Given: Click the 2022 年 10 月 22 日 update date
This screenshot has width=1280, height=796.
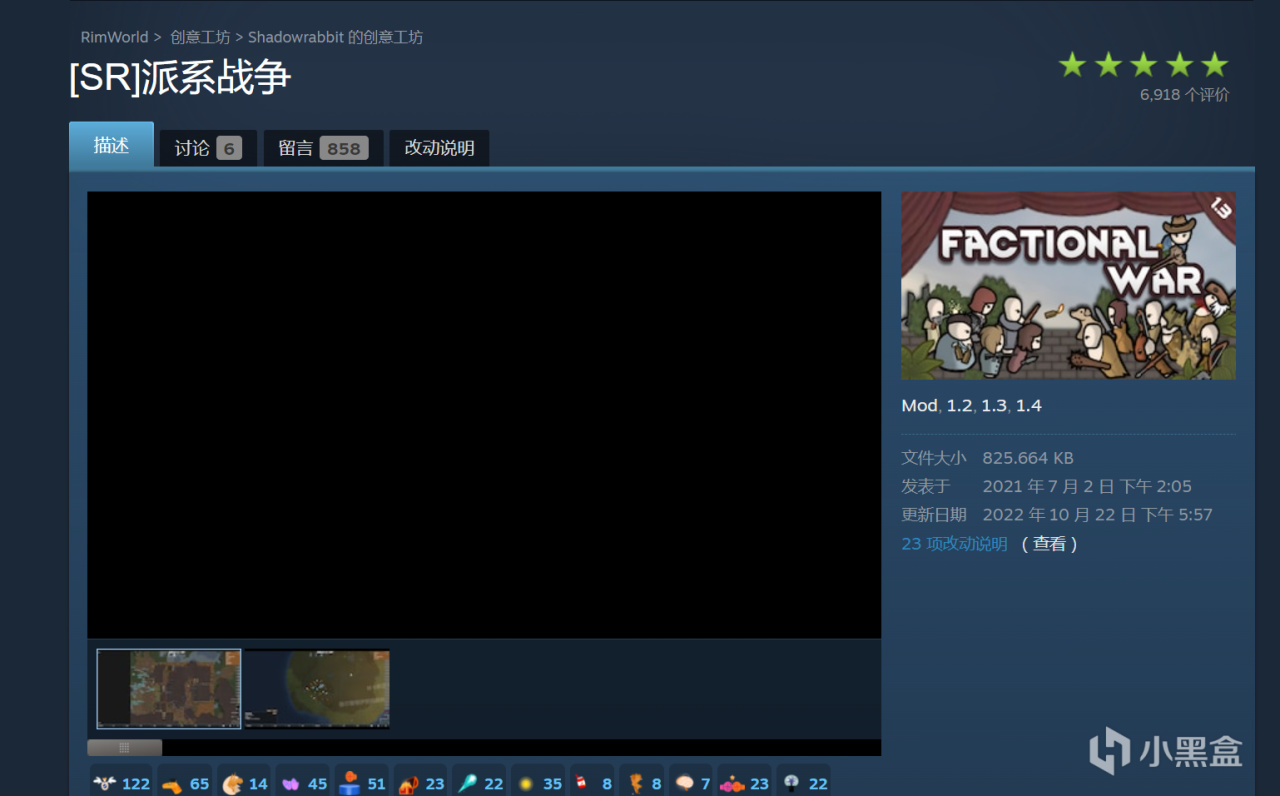Looking at the screenshot, I should coord(1097,515).
